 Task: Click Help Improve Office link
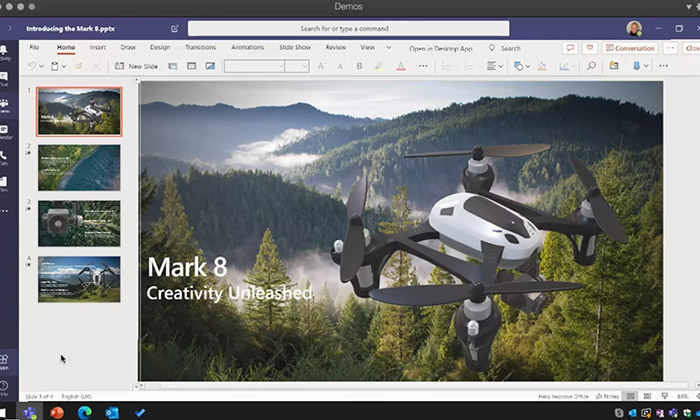(x=563, y=396)
